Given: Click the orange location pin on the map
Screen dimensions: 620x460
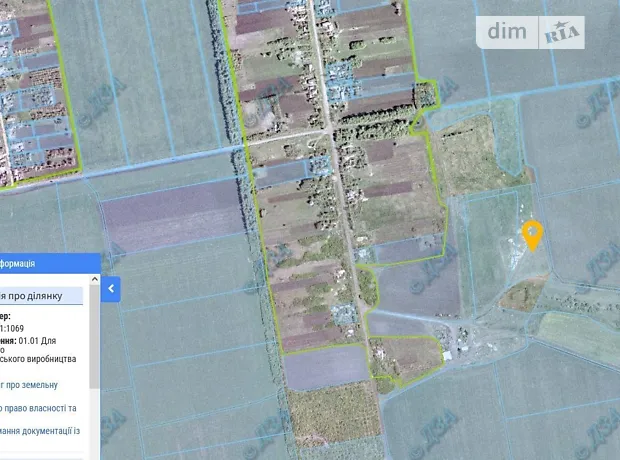Looking at the screenshot, I should click(x=532, y=234).
